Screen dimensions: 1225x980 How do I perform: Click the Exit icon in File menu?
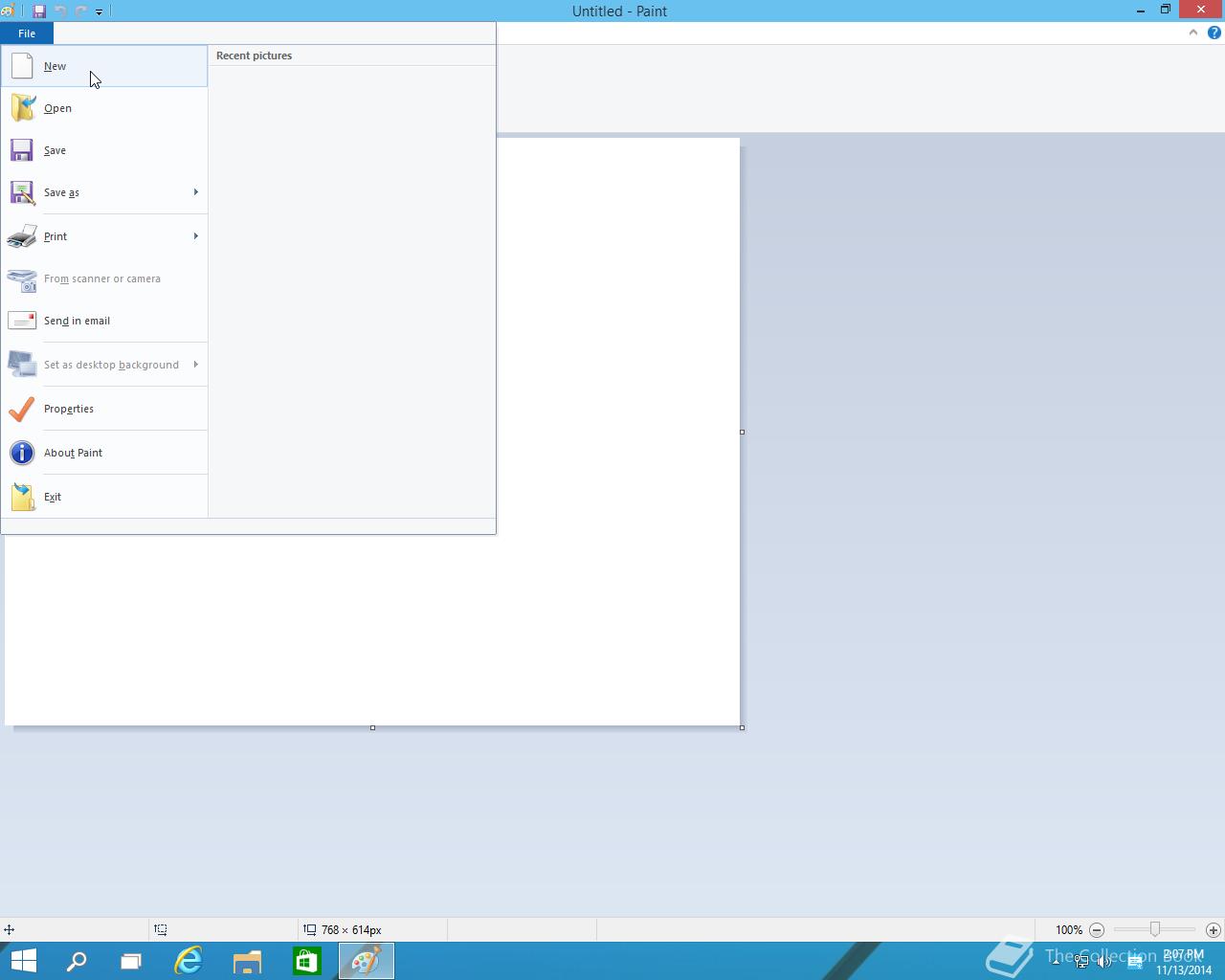coord(23,497)
